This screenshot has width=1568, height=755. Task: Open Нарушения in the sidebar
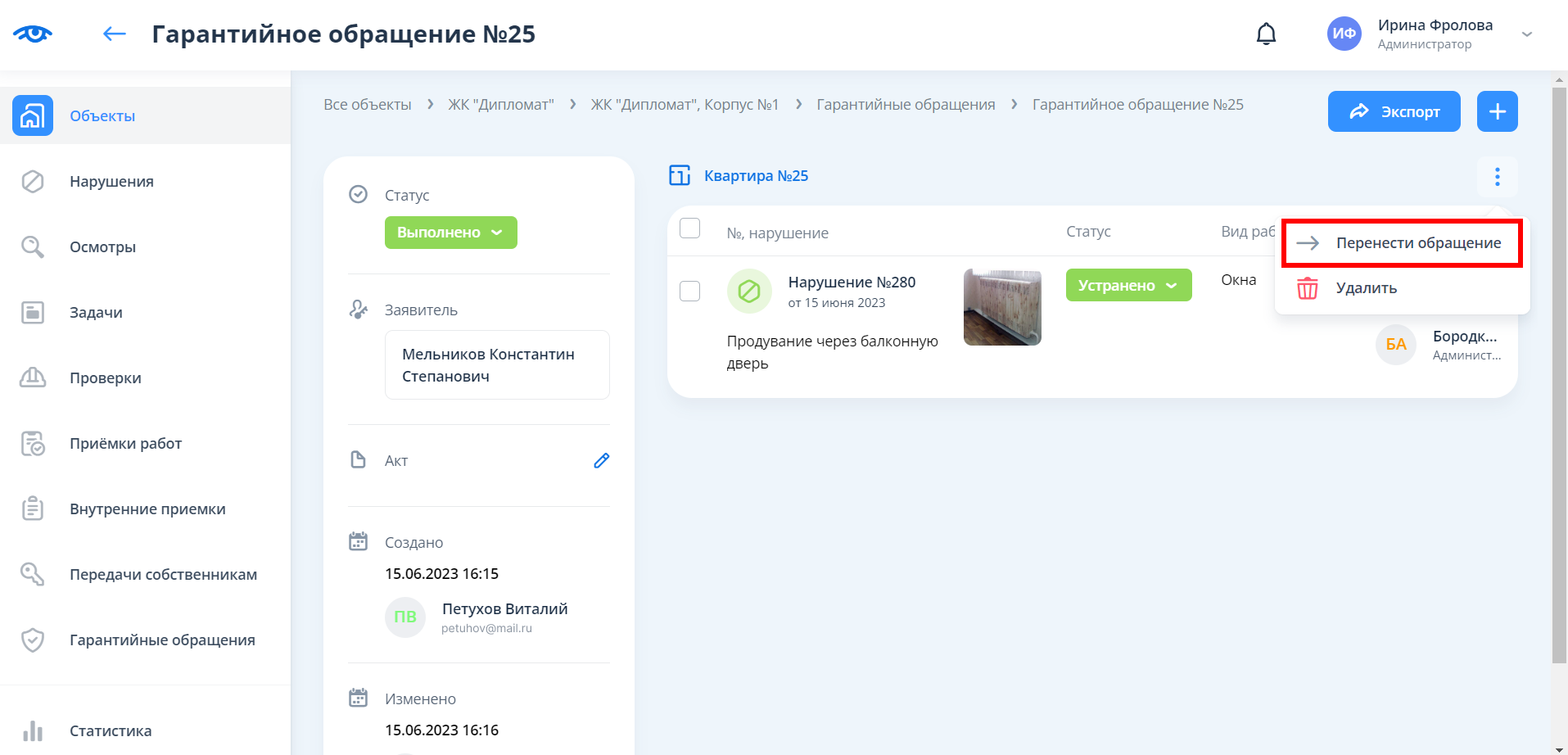(111, 182)
